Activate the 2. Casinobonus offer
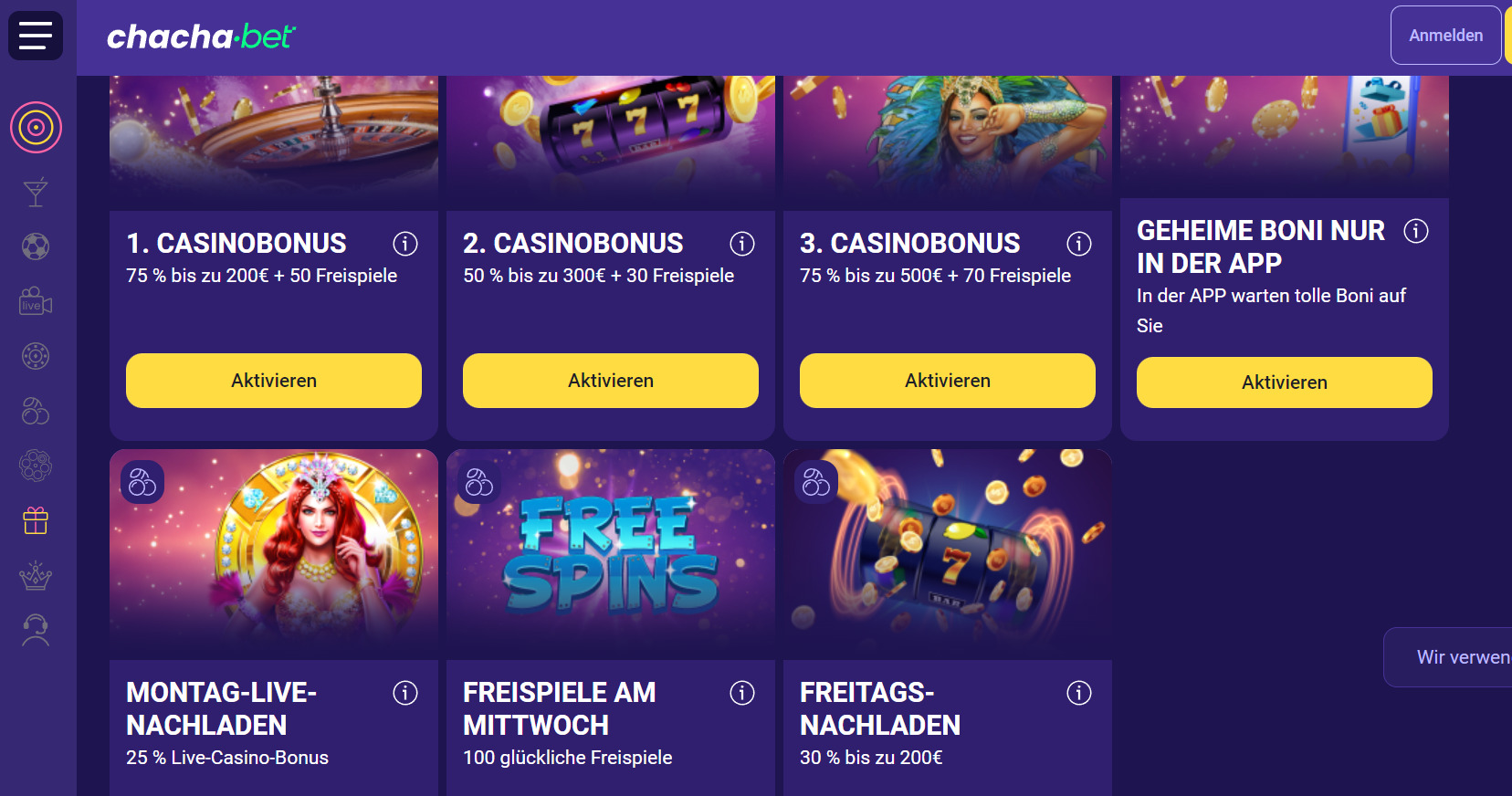This screenshot has height=796, width=1512. tap(611, 381)
